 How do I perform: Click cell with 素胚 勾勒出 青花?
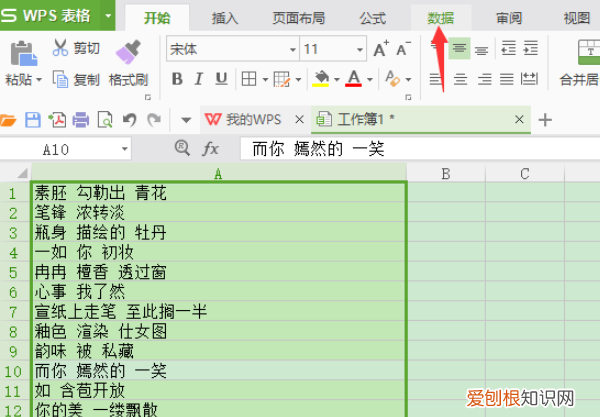pyautogui.click(x=218, y=192)
